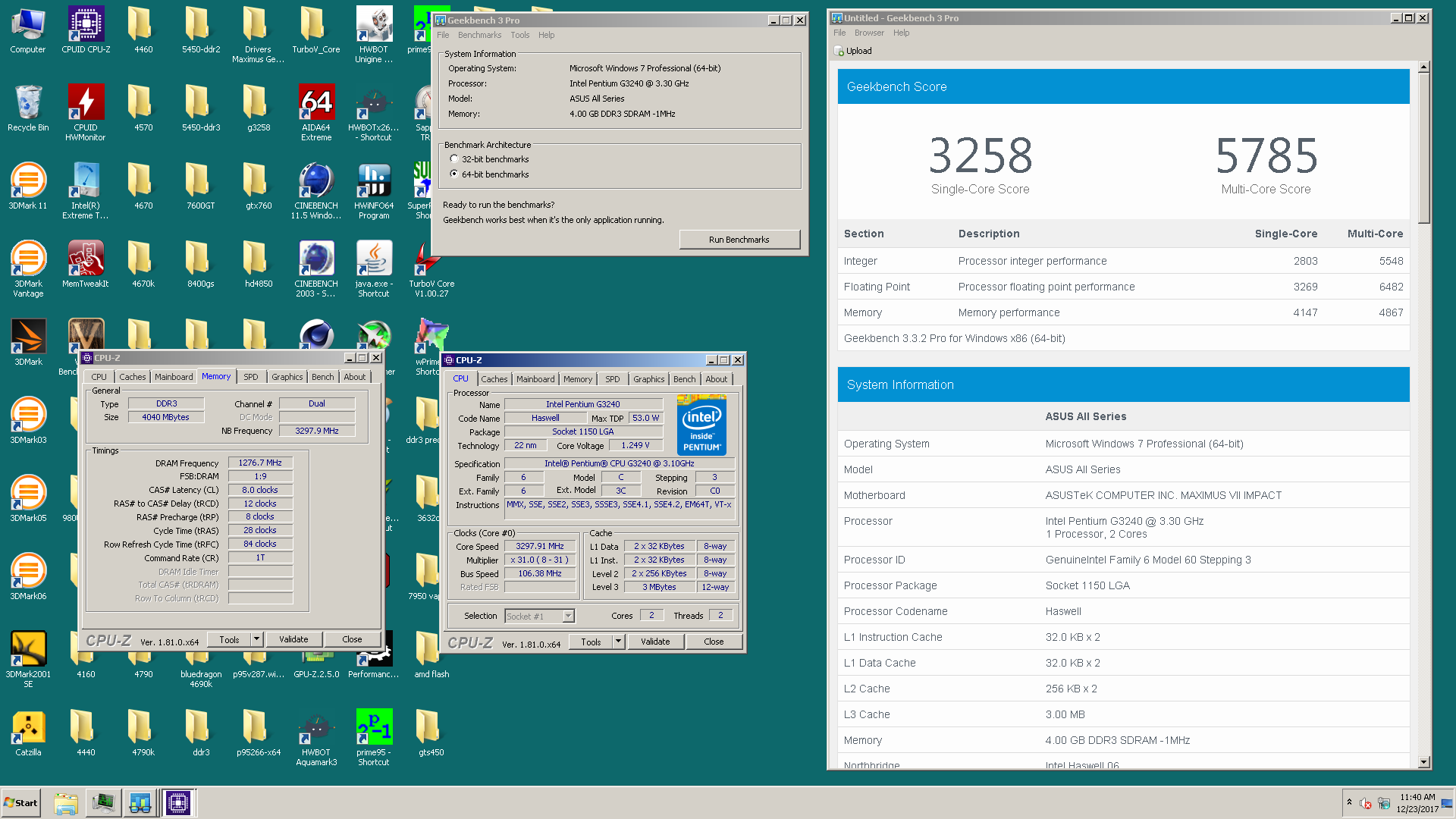Expand Tools dropdown arrow in CPU-Z Memory window
Image resolution: width=1456 pixels, height=819 pixels.
[x=256, y=639]
